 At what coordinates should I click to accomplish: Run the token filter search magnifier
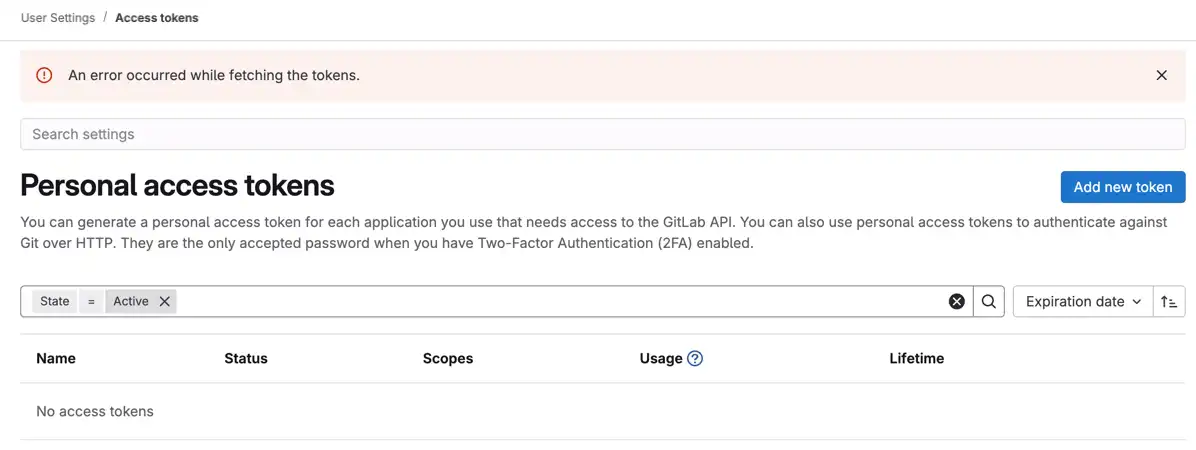(x=988, y=301)
